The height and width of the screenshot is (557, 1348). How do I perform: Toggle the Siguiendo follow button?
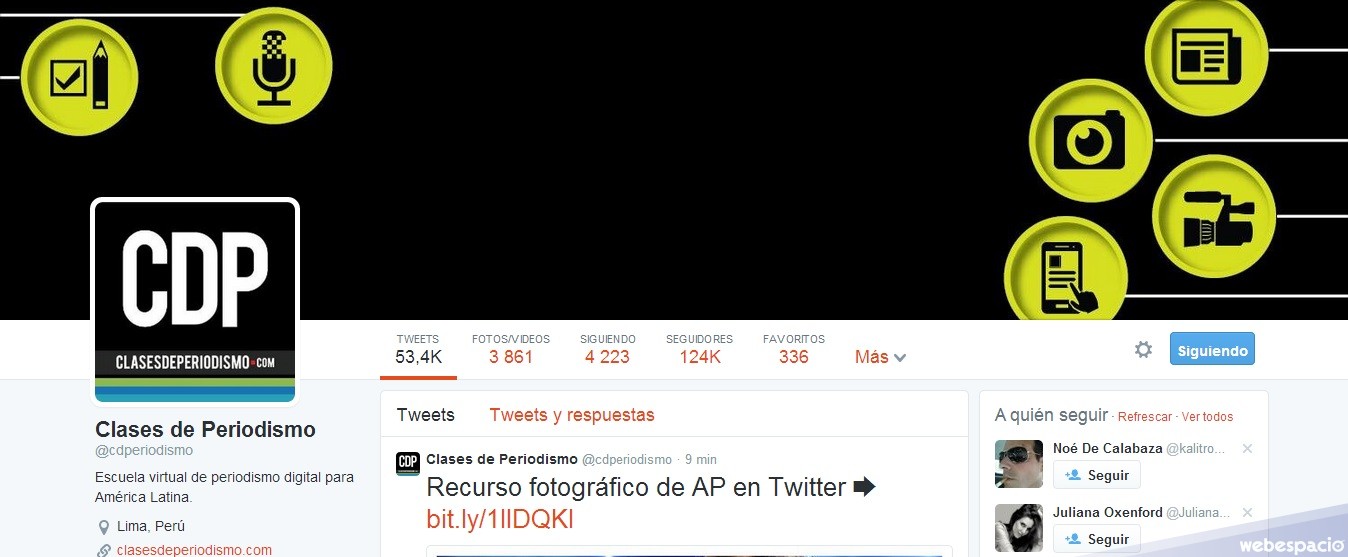1212,350
